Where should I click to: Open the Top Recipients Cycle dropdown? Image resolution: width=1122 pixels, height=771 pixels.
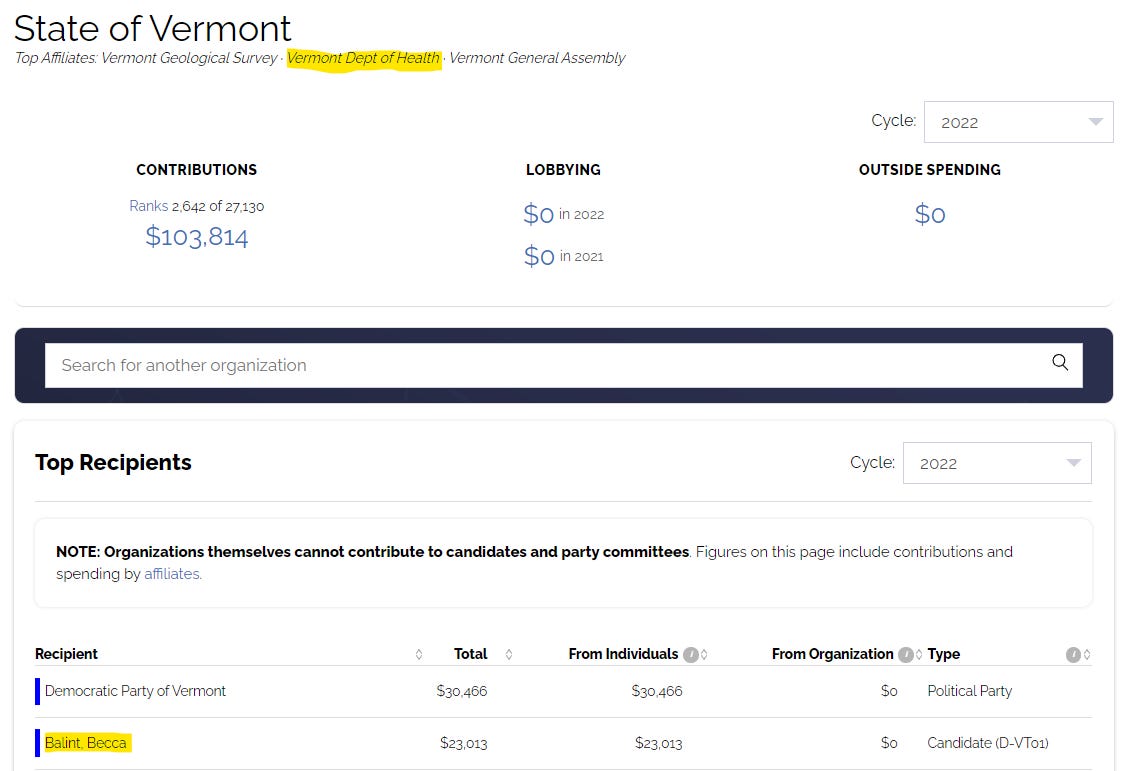(997, 463)
